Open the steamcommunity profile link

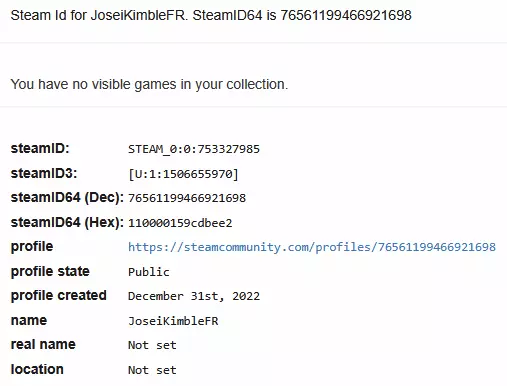(312, 247)
